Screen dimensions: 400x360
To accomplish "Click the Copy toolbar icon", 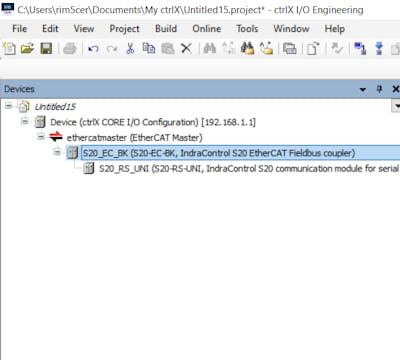I will click(x=149, y=49).
